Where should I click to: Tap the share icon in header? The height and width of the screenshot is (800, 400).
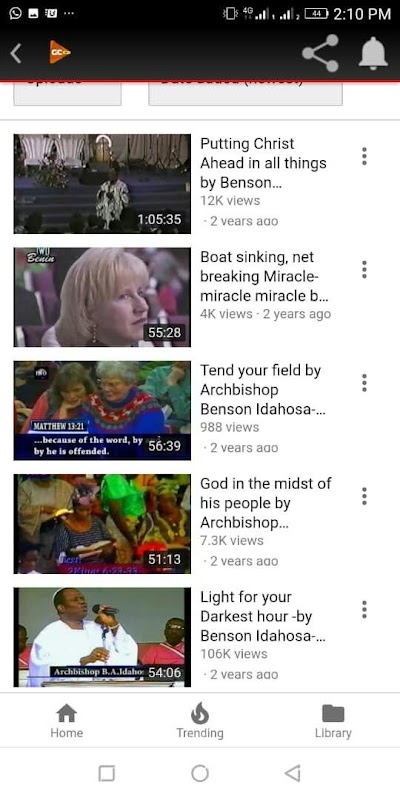(x=320, y=53)
